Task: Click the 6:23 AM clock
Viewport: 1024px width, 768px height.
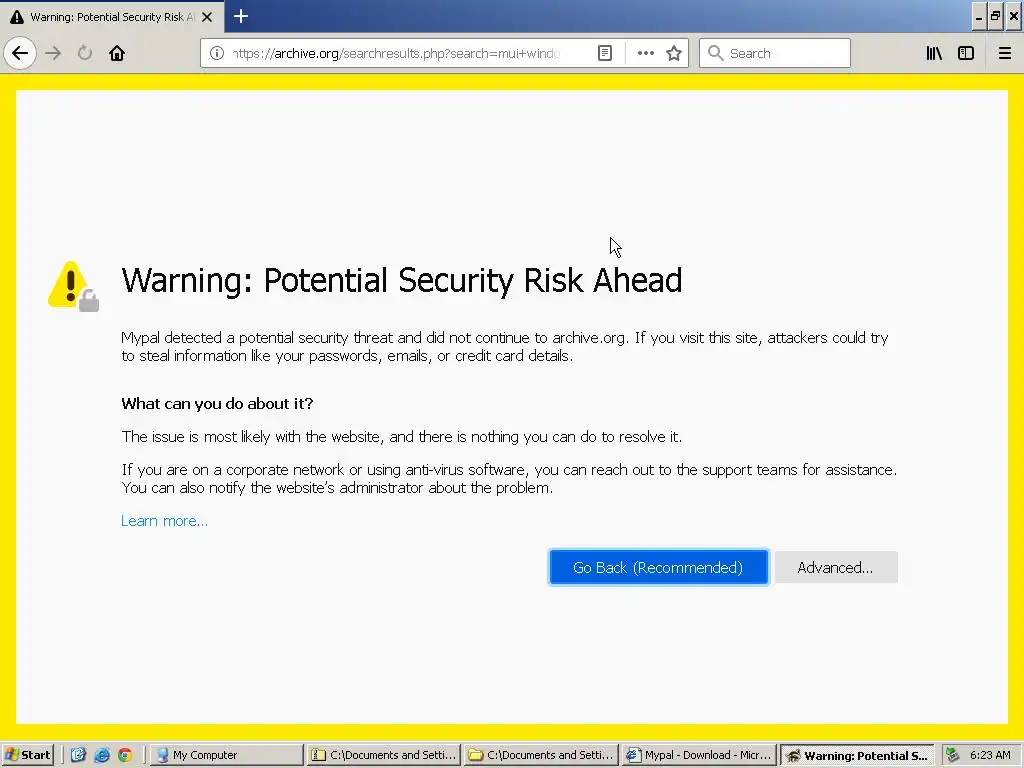Action: (x=990, y=755)
